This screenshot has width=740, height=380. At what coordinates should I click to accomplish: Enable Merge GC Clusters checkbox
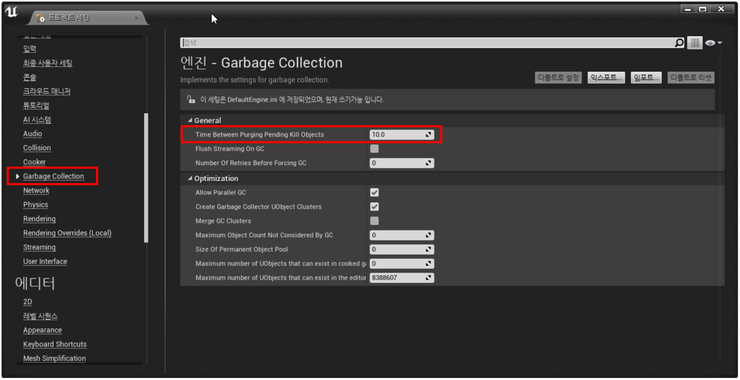(x=374, y=221)
